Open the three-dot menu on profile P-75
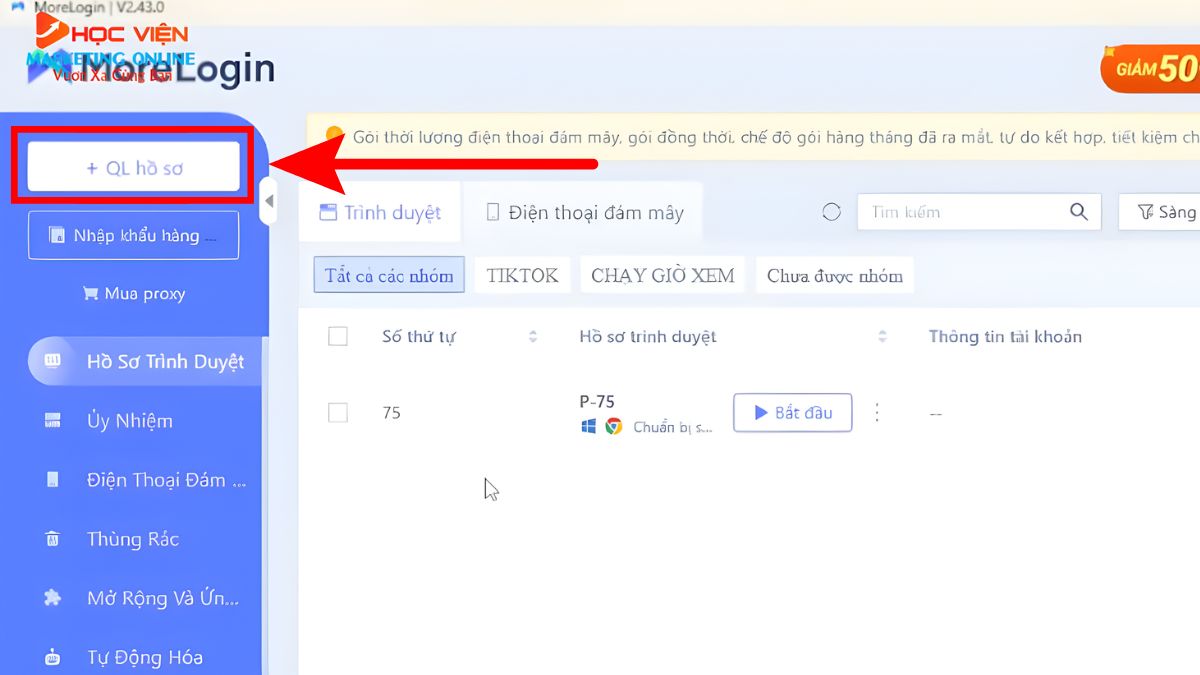Screen dimensions: 1200x675 (877, 413)
